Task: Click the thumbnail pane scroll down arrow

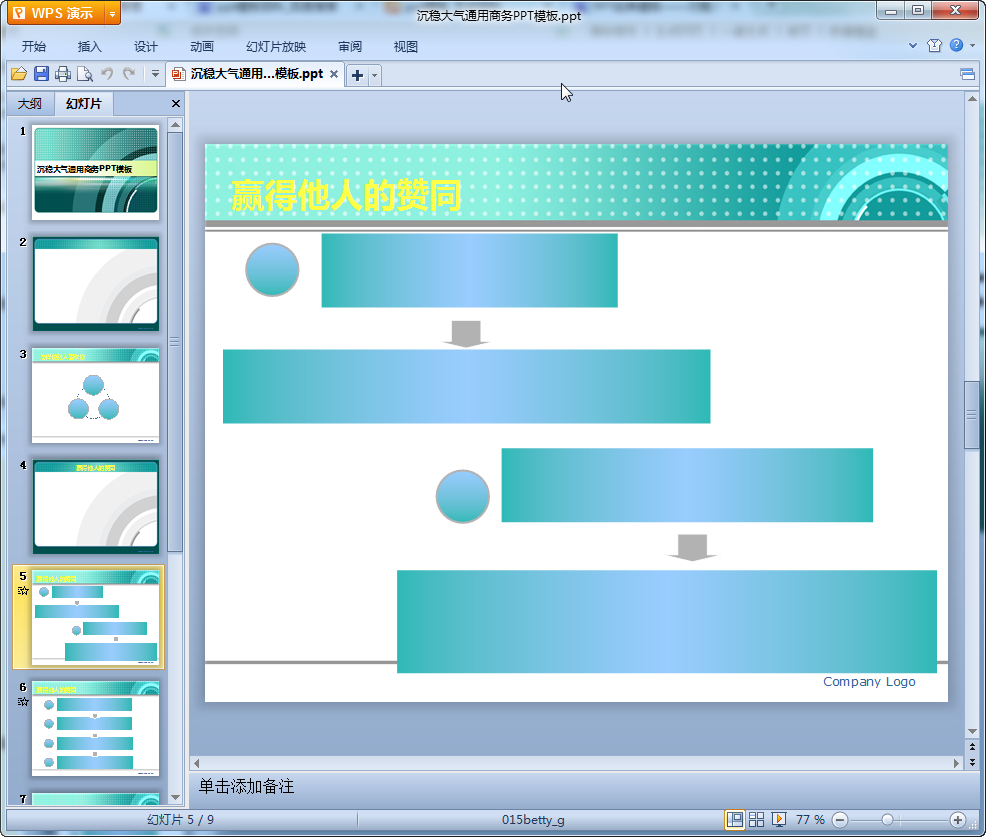Action: (175, 797)
